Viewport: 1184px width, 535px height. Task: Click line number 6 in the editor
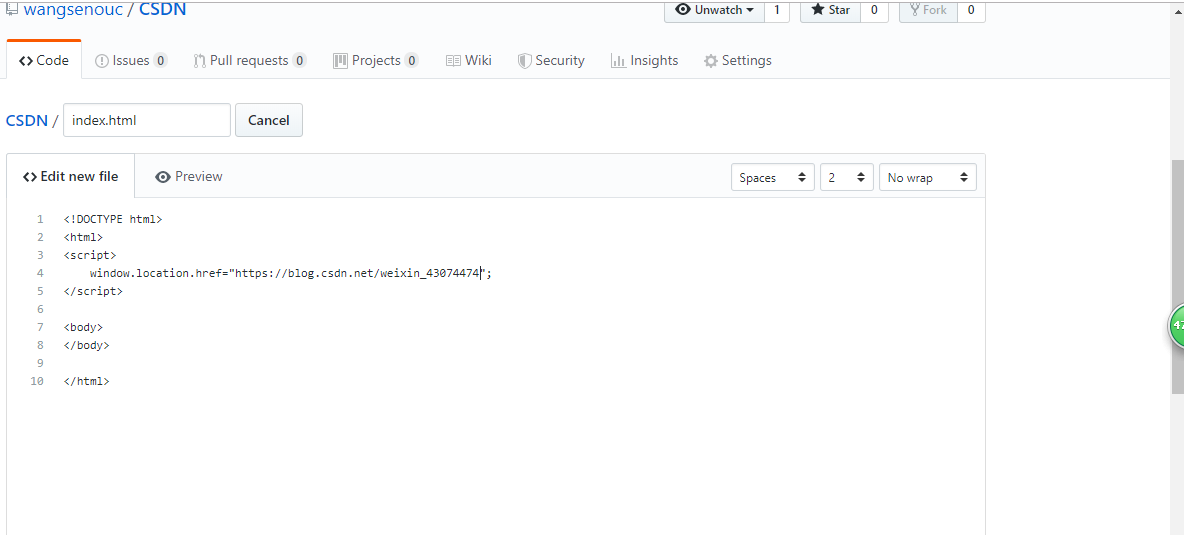tap(40, 309)
